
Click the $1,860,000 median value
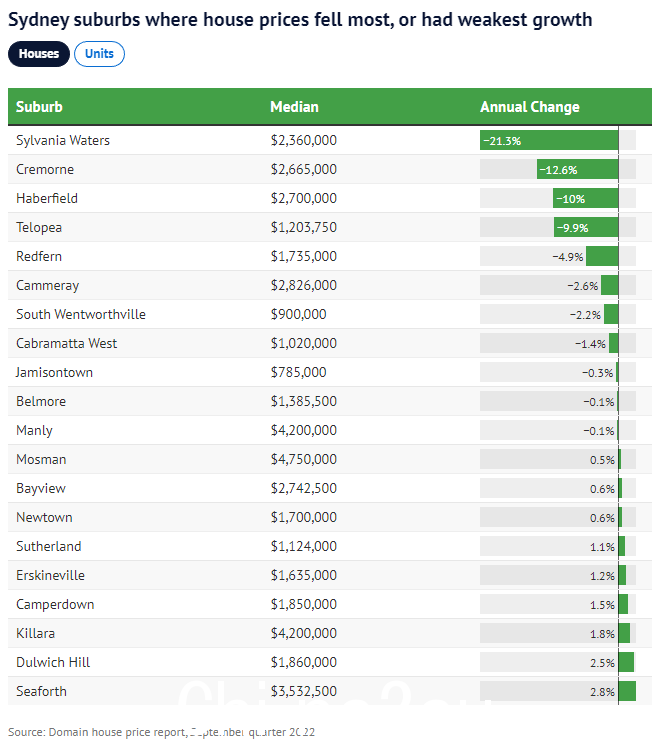[x=303, y=663]
